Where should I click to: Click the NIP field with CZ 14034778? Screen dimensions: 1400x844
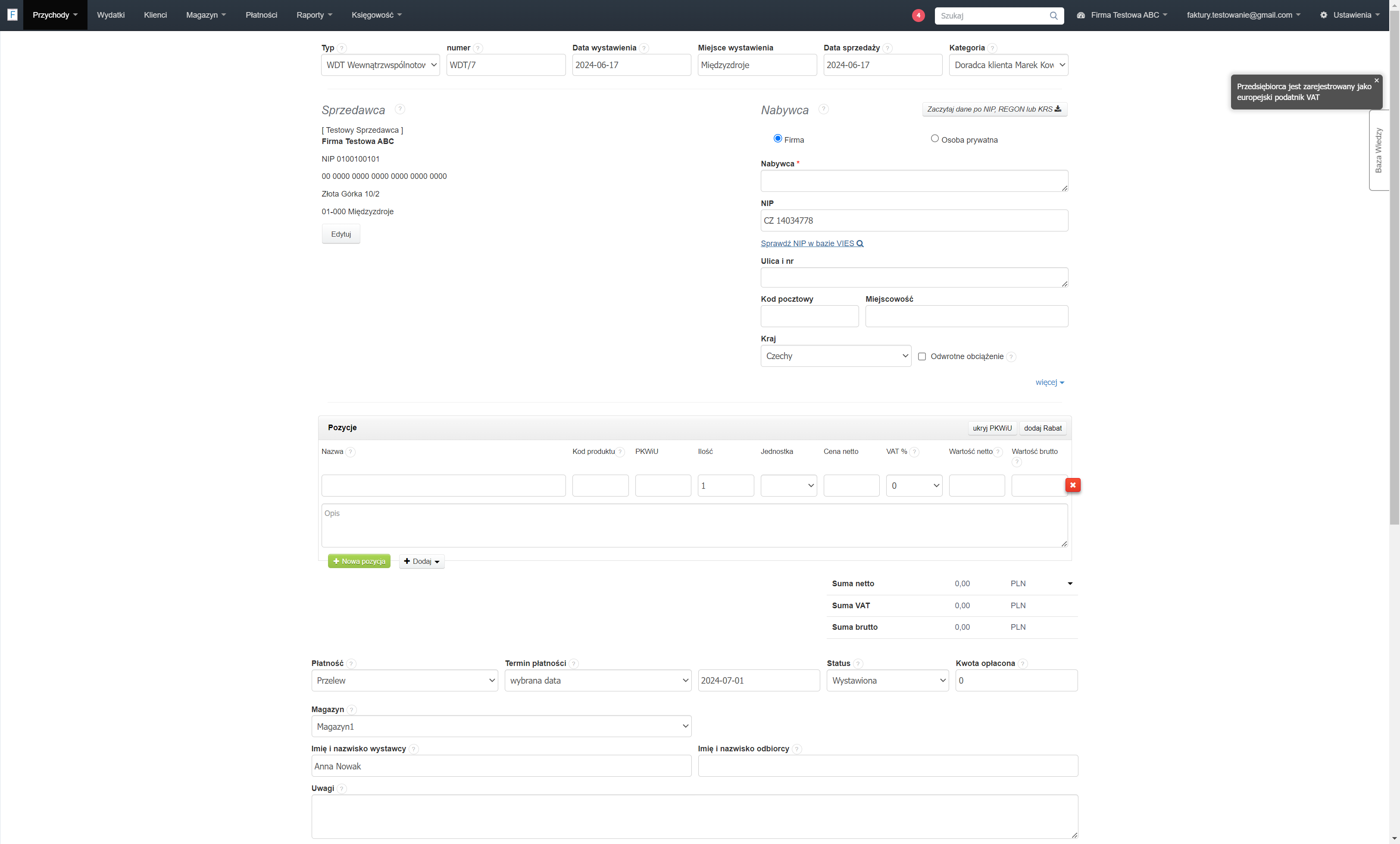[914, 221]
